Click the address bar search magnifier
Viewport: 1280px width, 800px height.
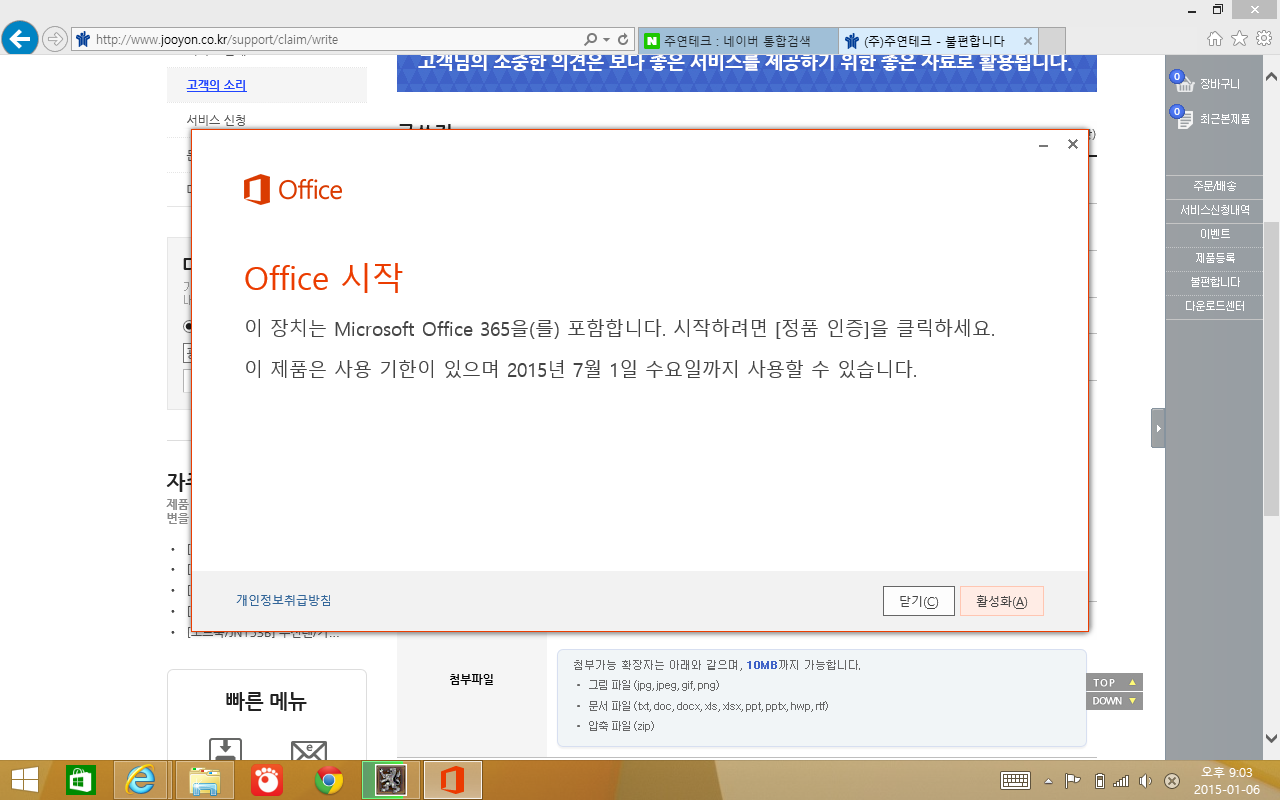click(x=590, y=40)
